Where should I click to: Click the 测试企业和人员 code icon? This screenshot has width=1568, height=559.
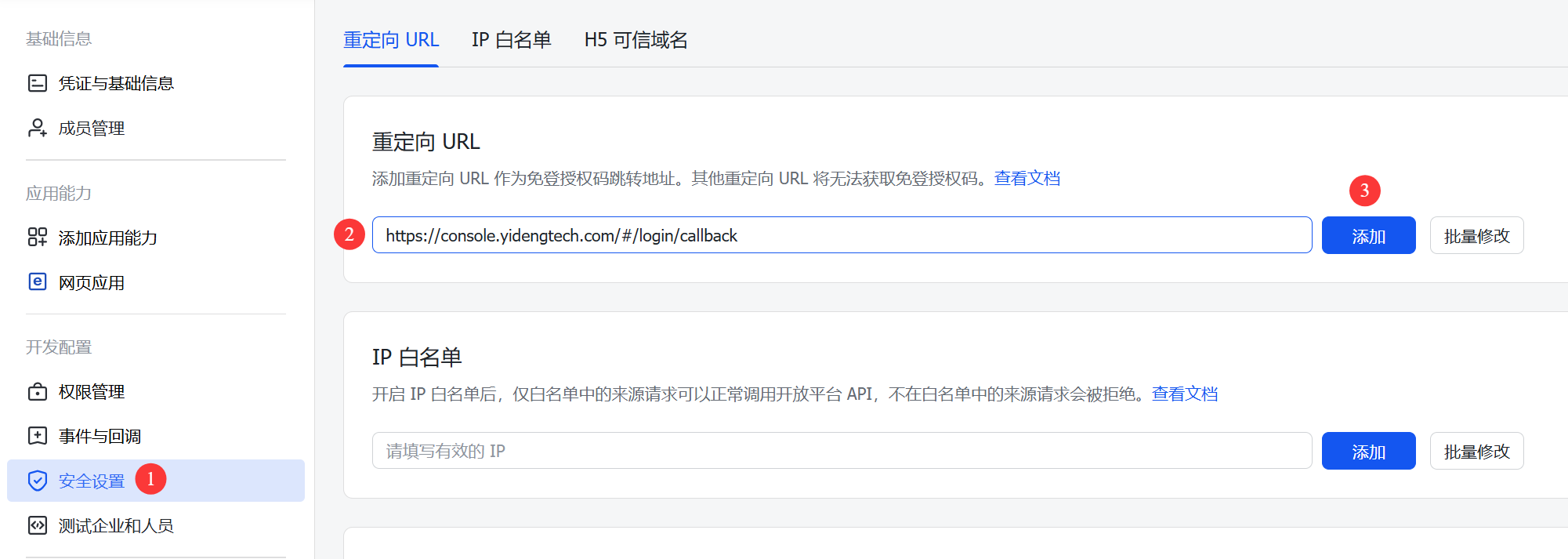point(37,525)
